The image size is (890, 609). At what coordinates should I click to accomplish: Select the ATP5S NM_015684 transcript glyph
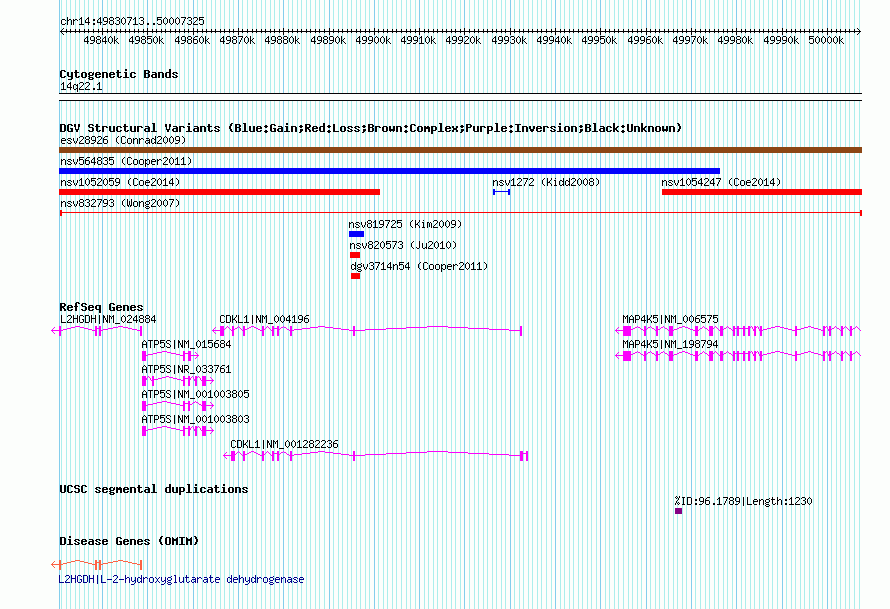tap(170, 356)
